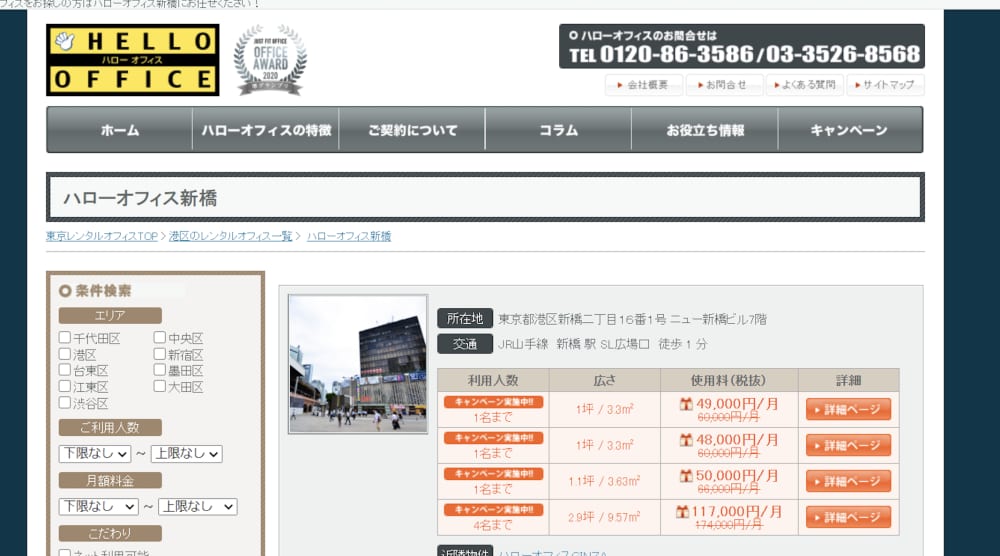Click the 所在地 label
This screenshot has width=1000, height=556.
465,319
